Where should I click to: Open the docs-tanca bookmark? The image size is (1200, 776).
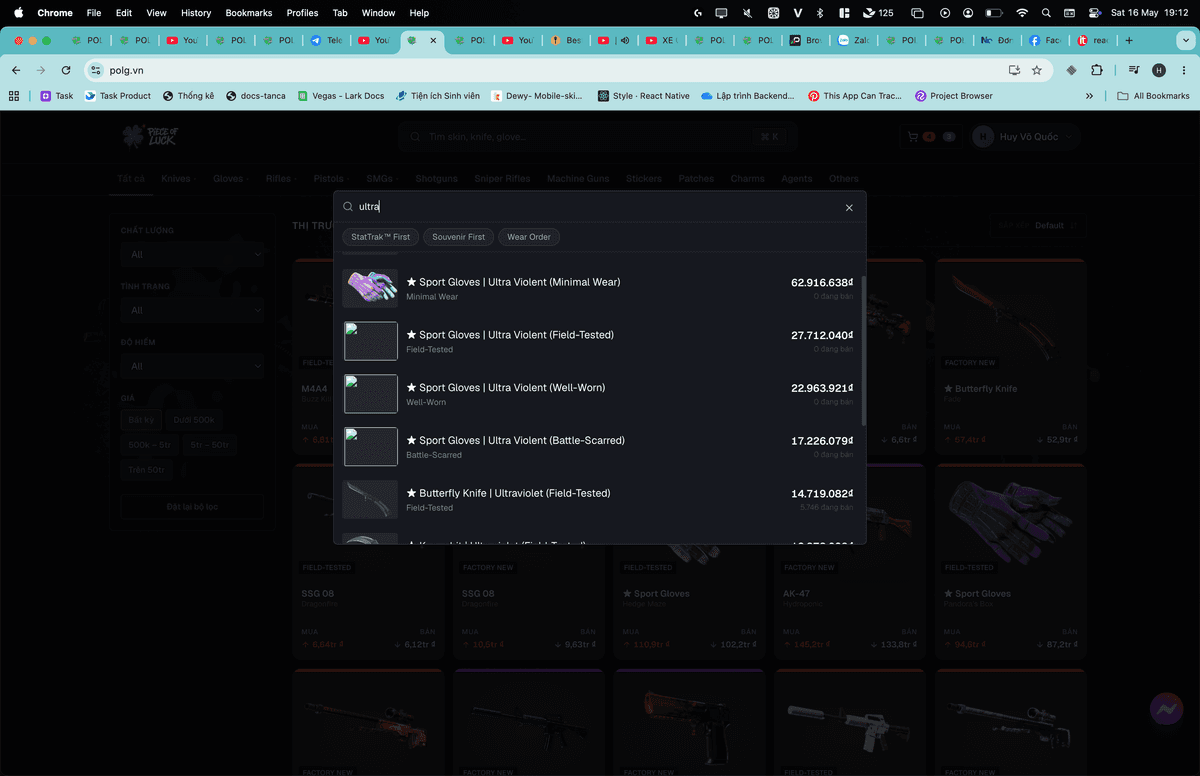click(256, 96)
